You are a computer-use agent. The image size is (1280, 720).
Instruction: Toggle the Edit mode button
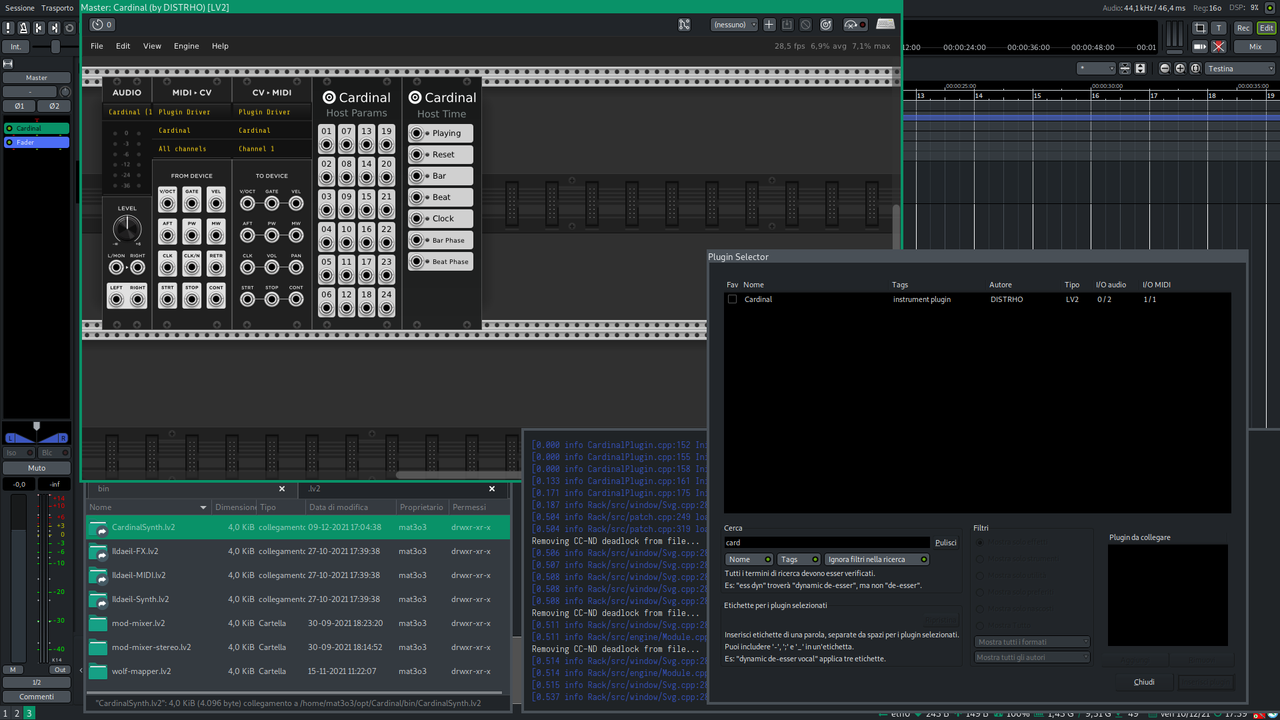point(1266,28)
